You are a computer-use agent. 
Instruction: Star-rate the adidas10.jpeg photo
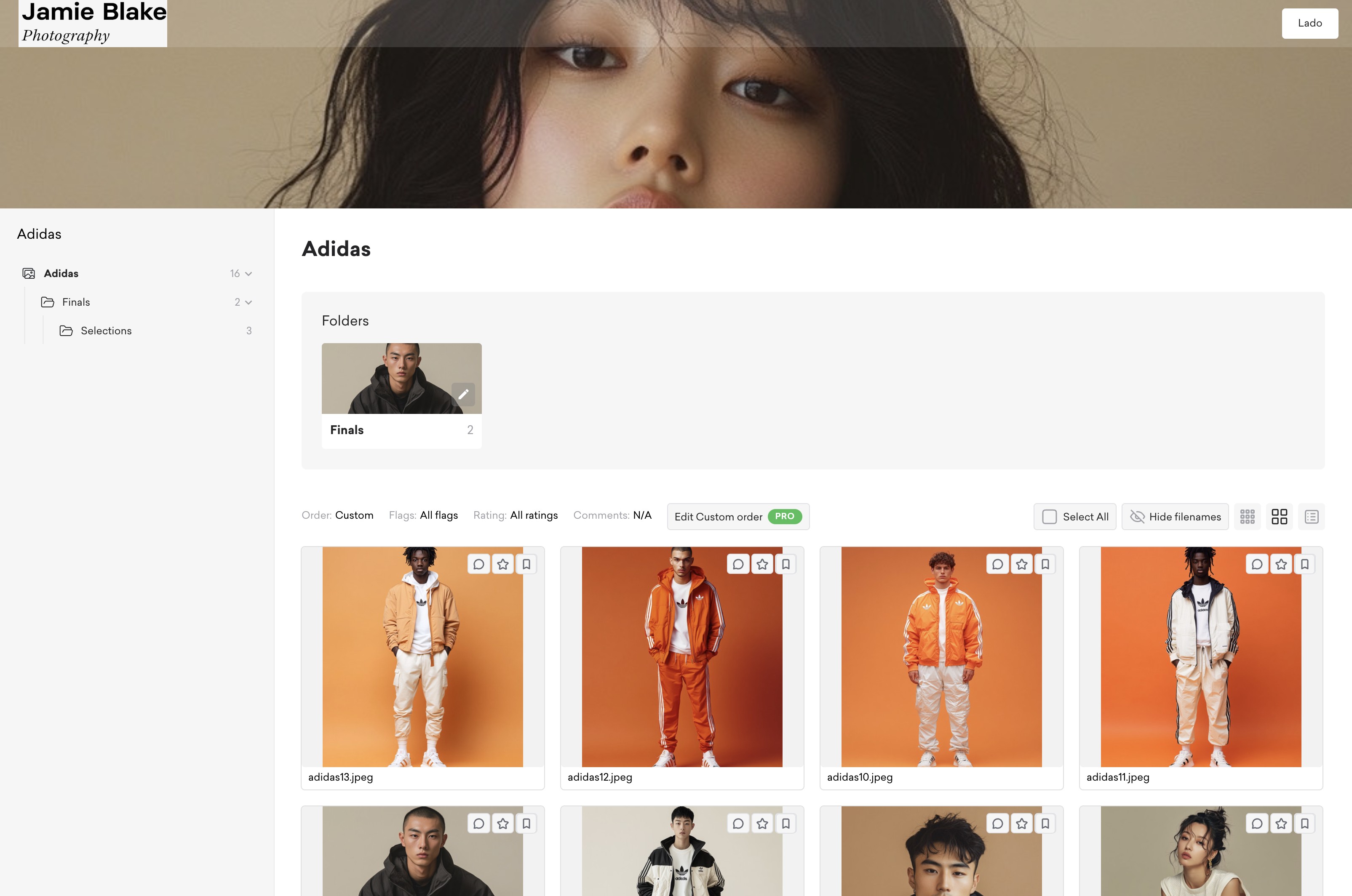[1022, 565]
